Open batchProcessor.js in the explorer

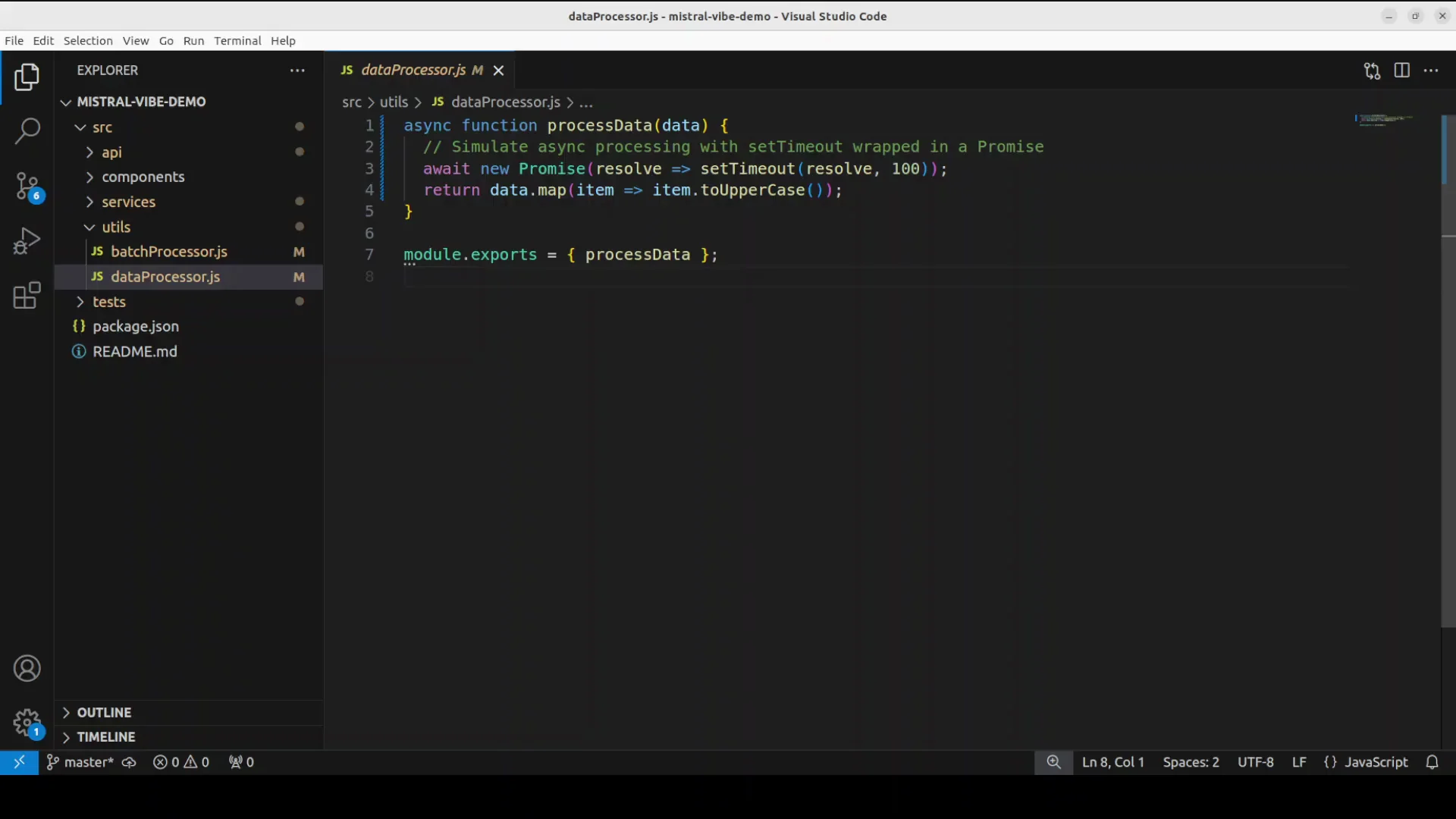[168, 252]
